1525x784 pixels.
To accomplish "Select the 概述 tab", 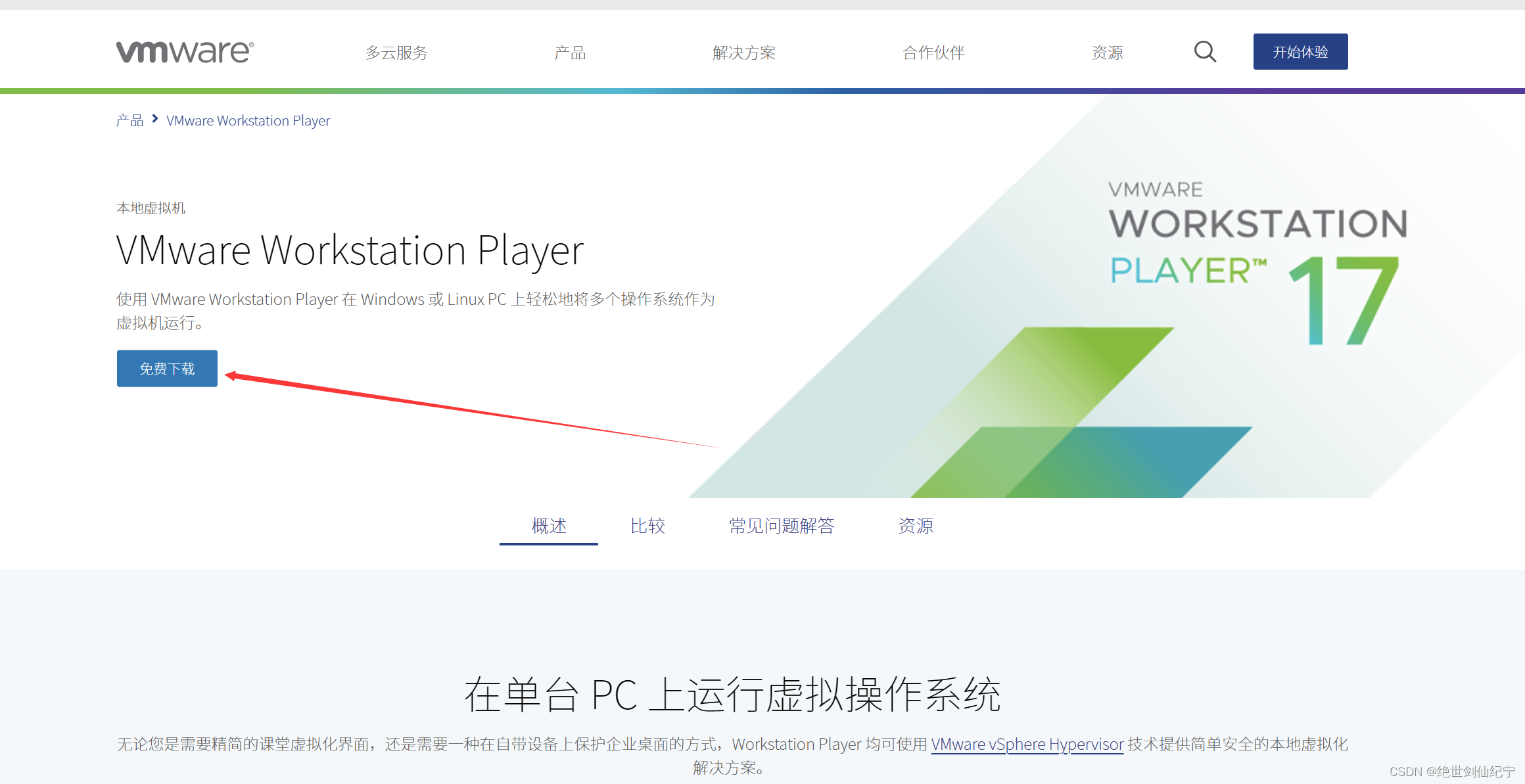I will click(x=549, y=526).
